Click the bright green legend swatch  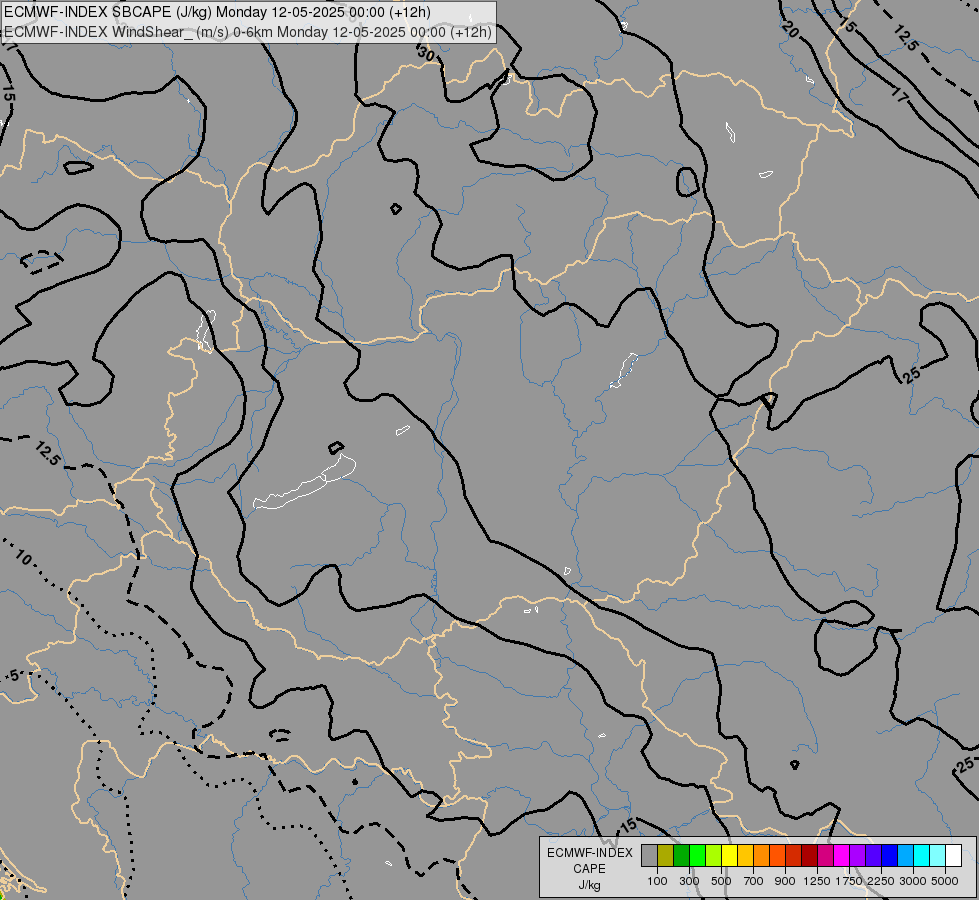[x=697, y=856]
